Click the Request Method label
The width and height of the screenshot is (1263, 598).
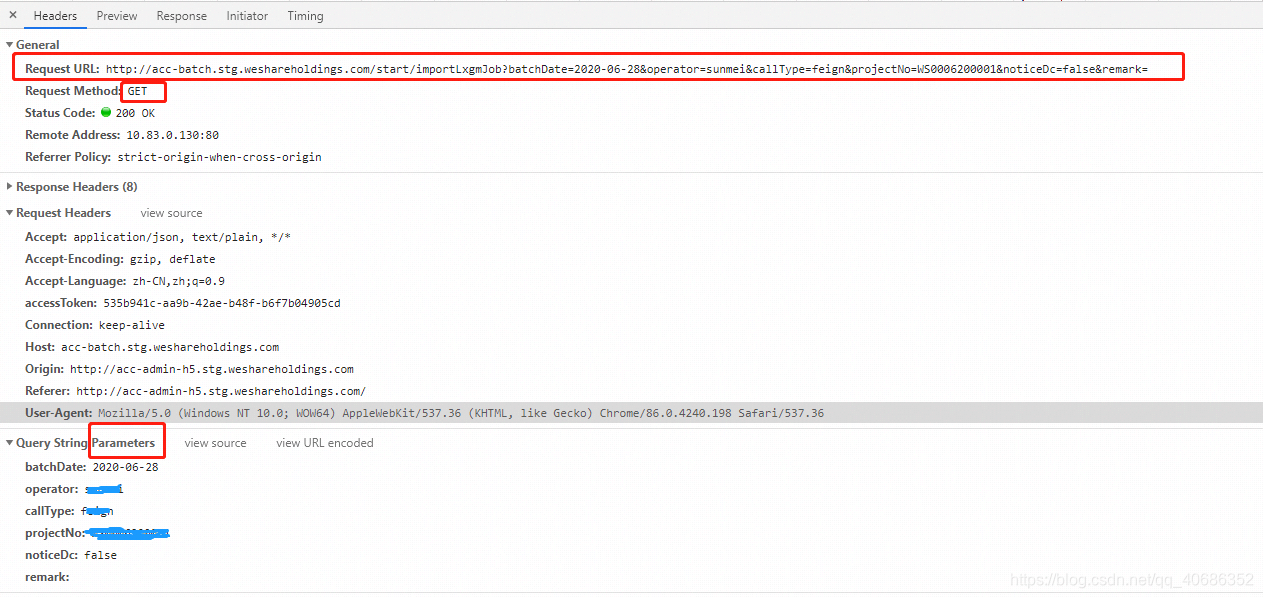pos(73,91)
